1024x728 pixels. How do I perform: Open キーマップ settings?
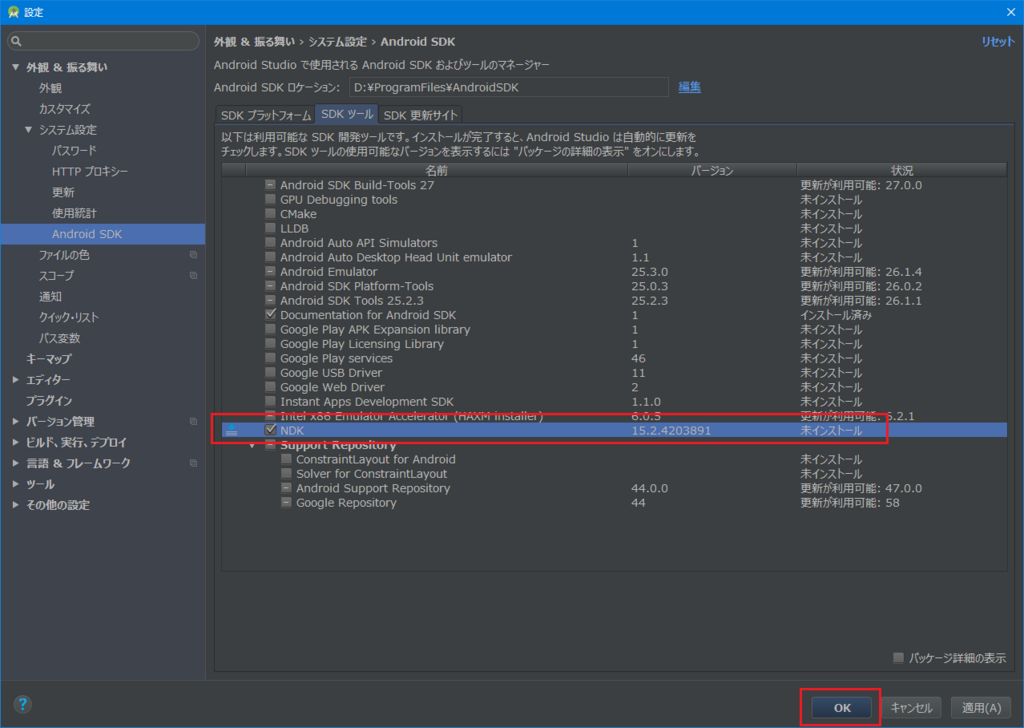[x=49, y=358]
